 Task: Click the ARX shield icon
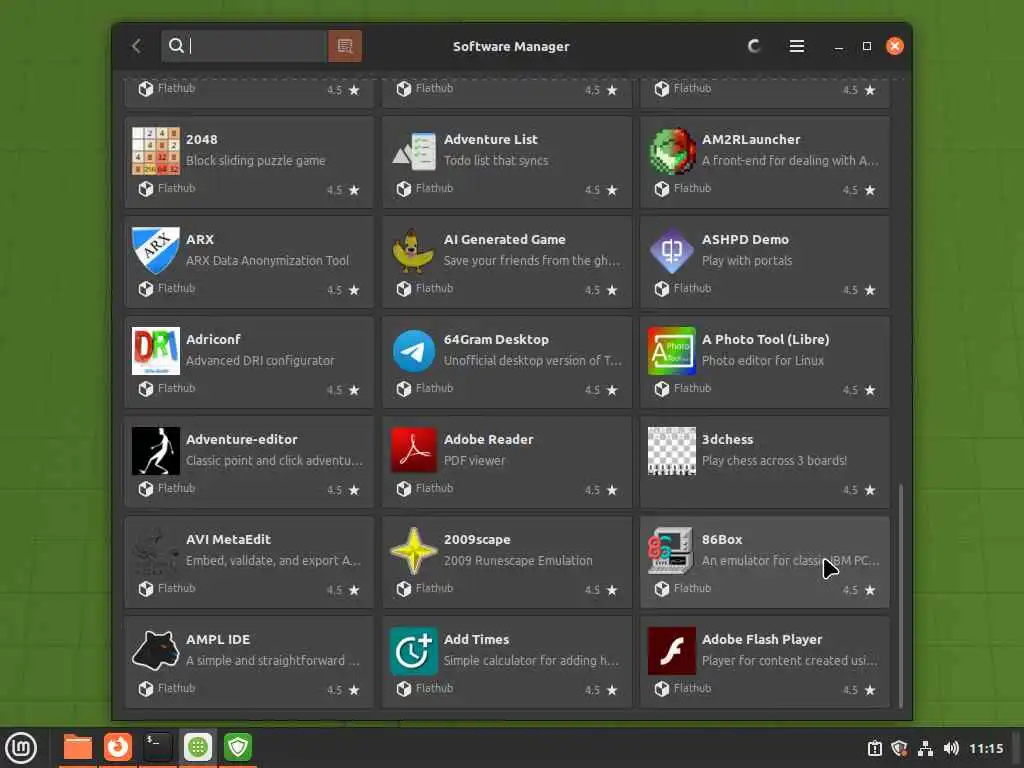coord(155,251)
